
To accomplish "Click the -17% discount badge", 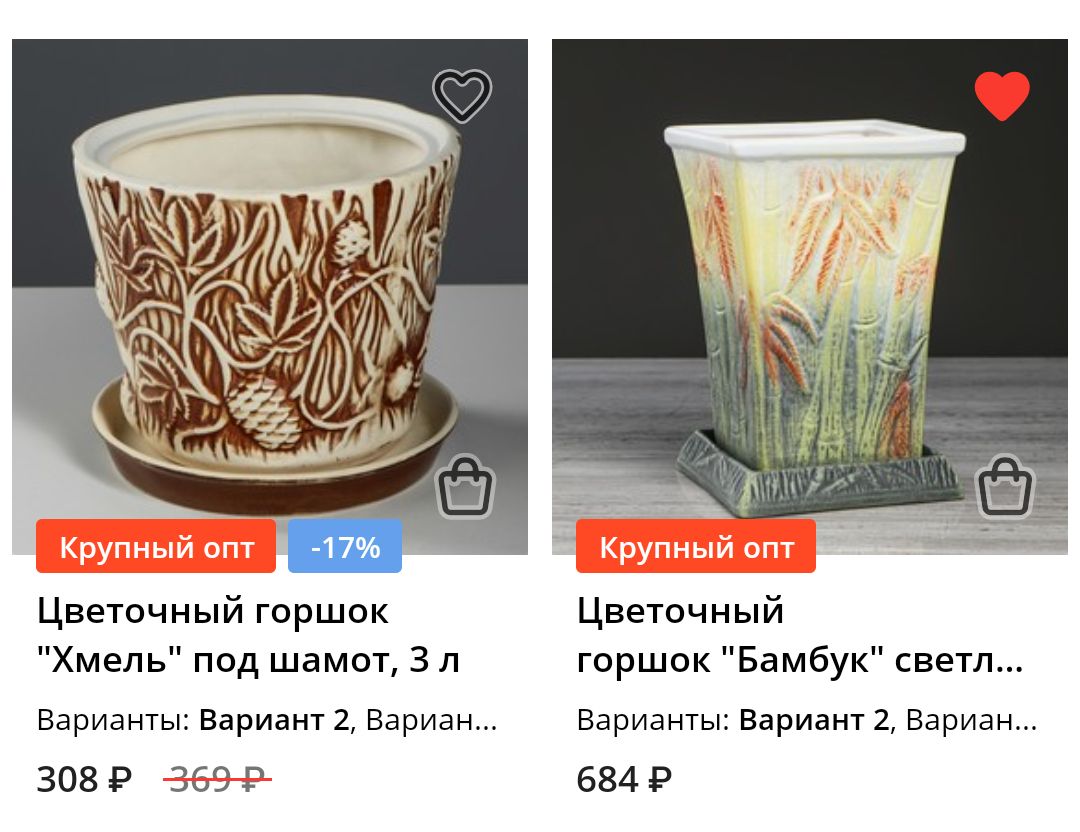I will [345, 546].
